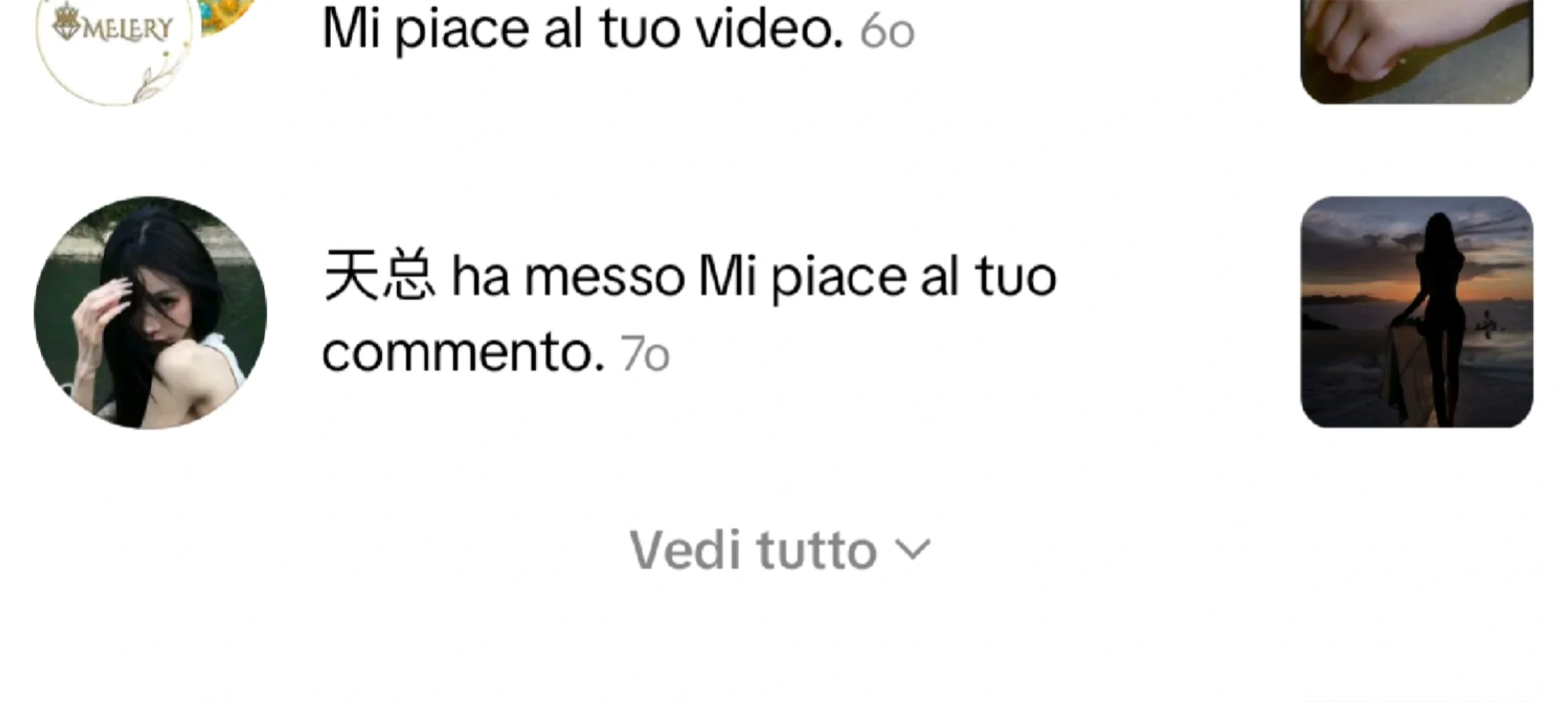Tap the orange avatar overlapping behind MELERY
The width and height of the screenshot is (1568, 702).
(228, 14)
